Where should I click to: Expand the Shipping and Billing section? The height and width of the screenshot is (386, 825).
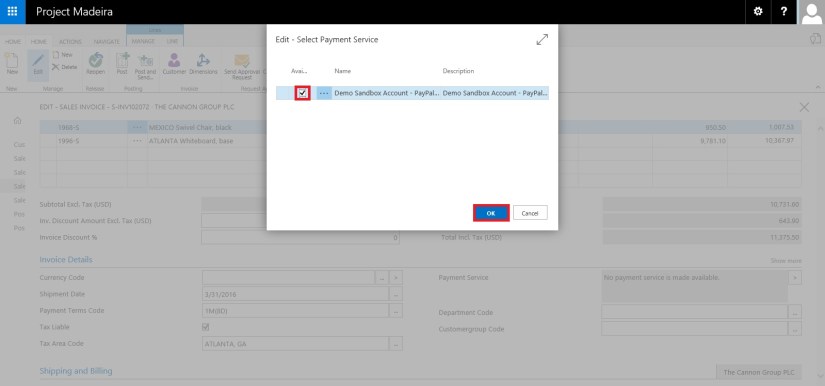click(x=76, y=371)
